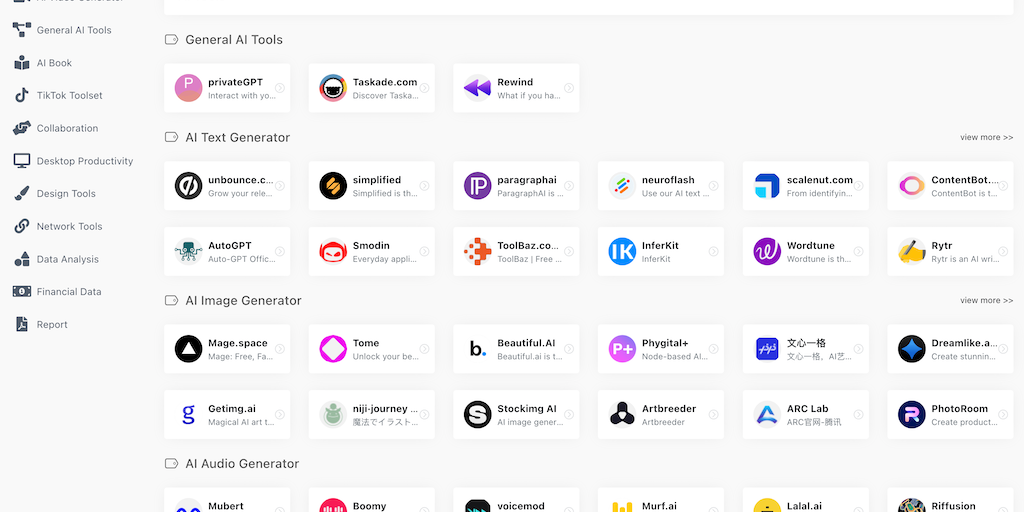Open the Wordtune tool title
Image resolution: width=1024 pixels, height=512 pixels.
tap(808, 246)
